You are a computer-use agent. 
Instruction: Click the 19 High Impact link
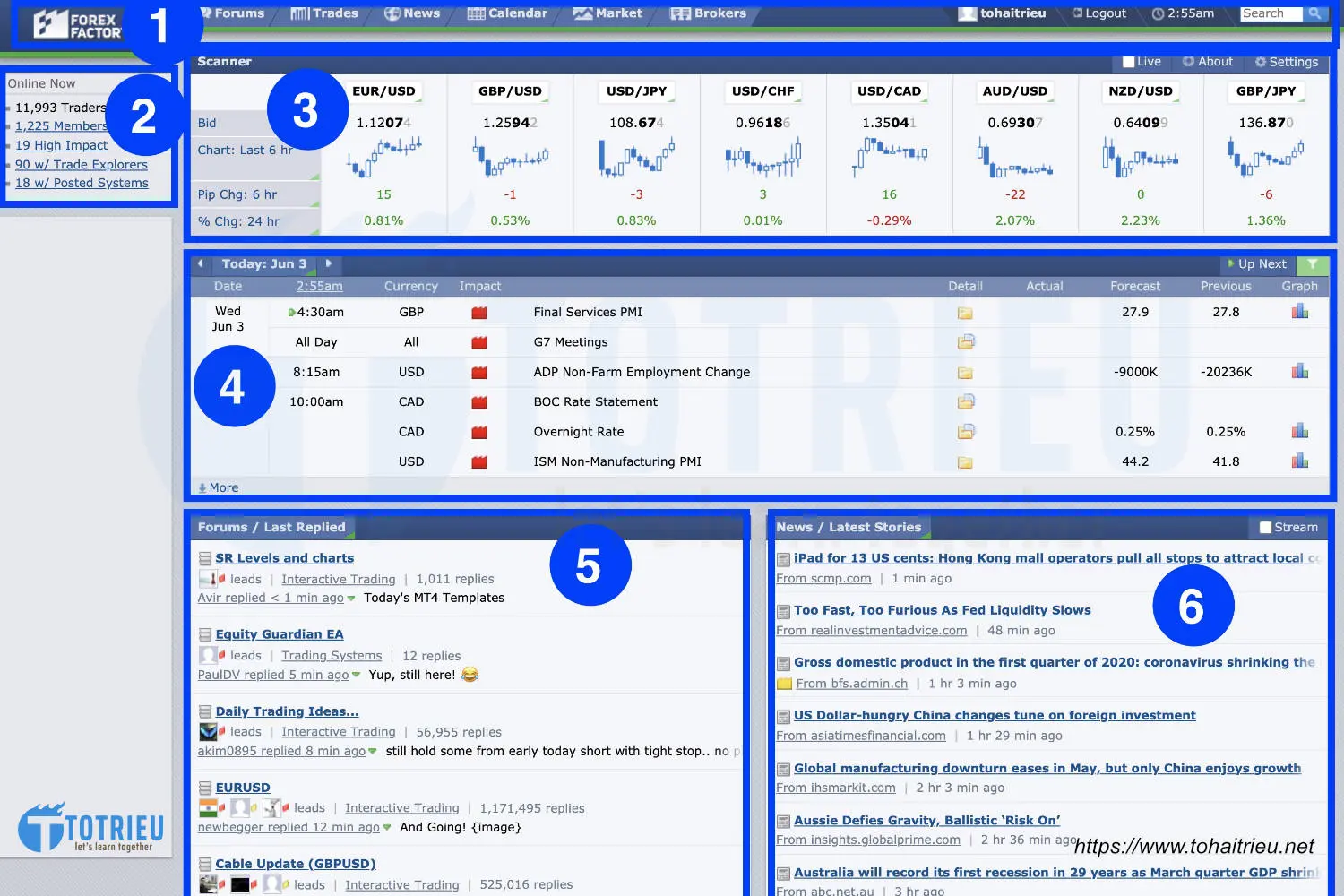point(61,145)
